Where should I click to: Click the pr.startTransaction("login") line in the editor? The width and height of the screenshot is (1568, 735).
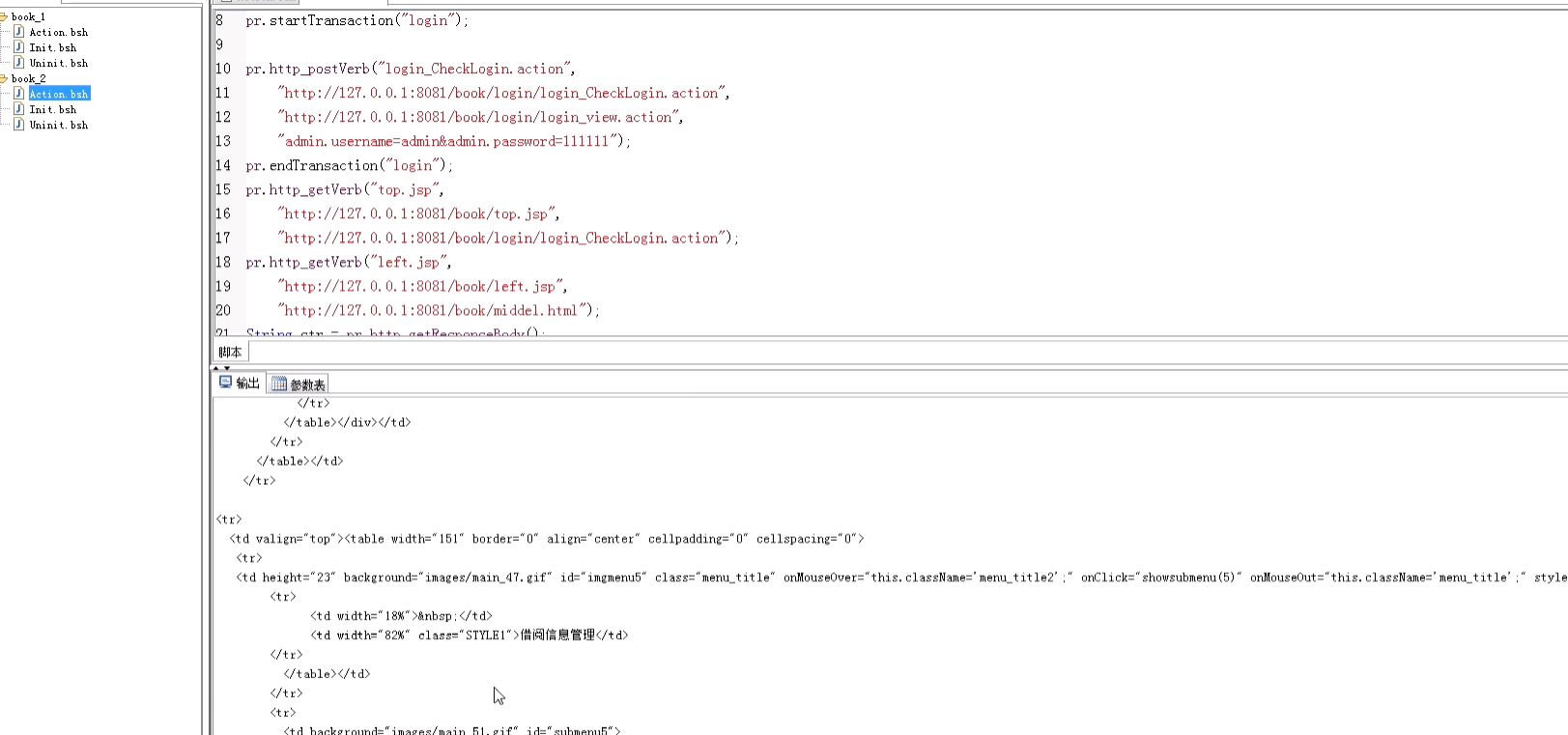(x=357, y=20)
